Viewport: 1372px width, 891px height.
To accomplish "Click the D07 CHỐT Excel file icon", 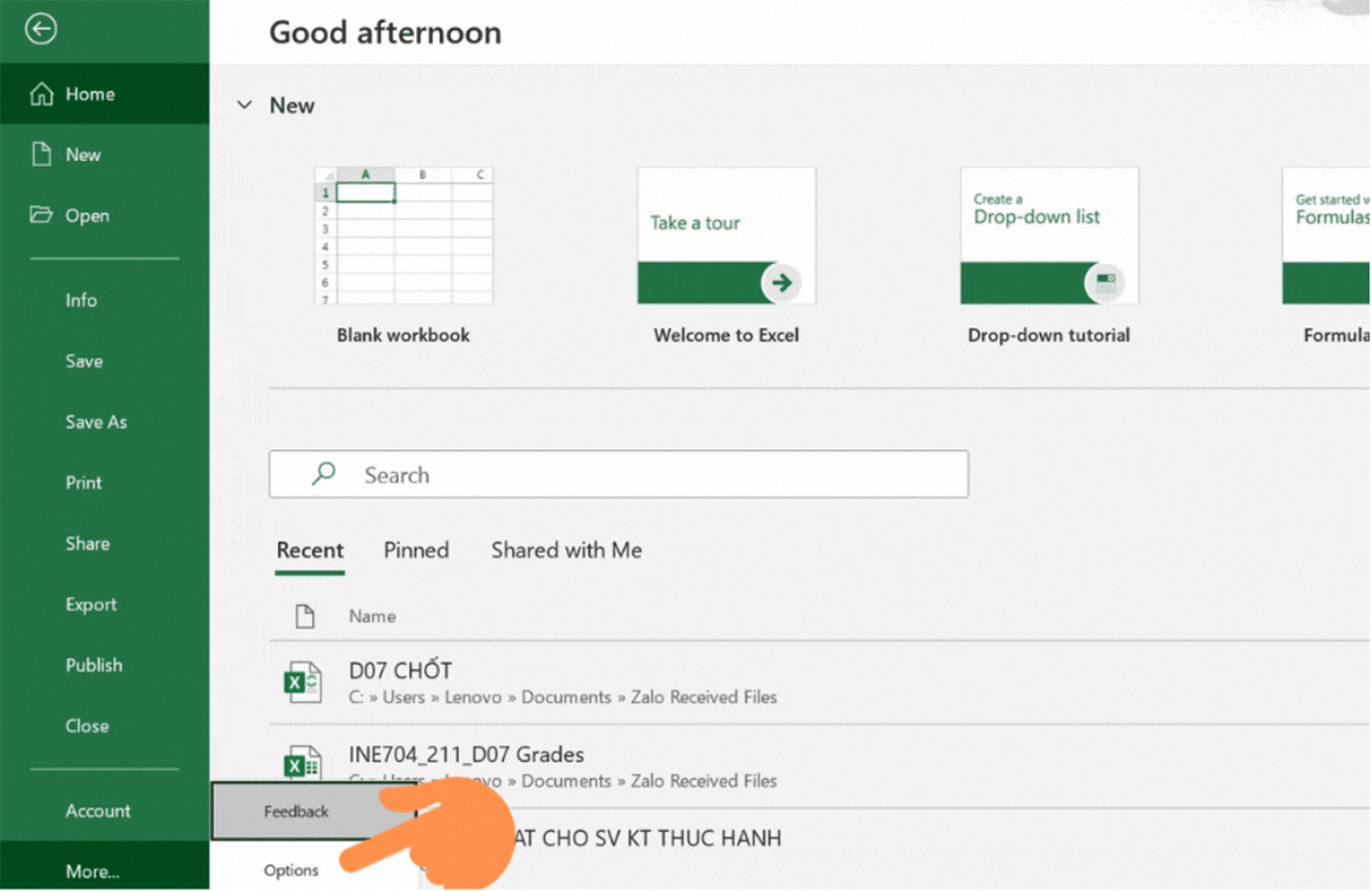I will (303, 682).
